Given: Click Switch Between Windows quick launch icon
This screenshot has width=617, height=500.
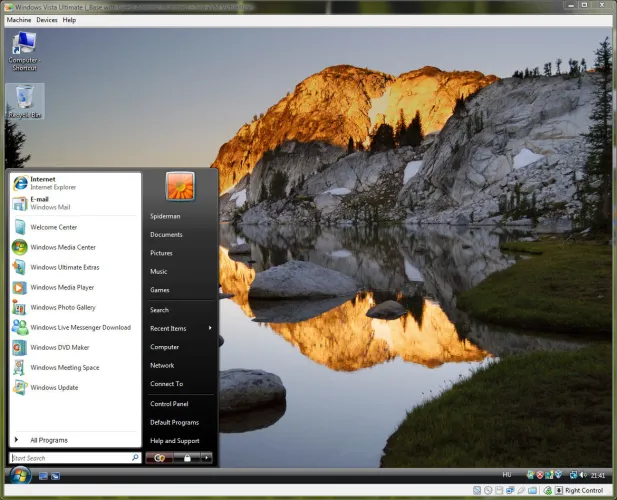Looking at the screenshot, I should click(x=55, y=476).
